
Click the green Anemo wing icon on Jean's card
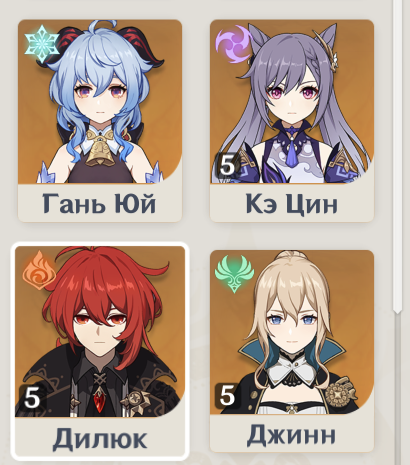click(x=234, y=274)
